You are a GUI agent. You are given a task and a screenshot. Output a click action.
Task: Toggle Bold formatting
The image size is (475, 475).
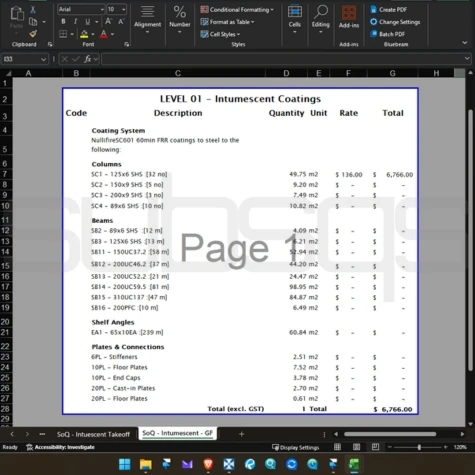coord(63,22)
